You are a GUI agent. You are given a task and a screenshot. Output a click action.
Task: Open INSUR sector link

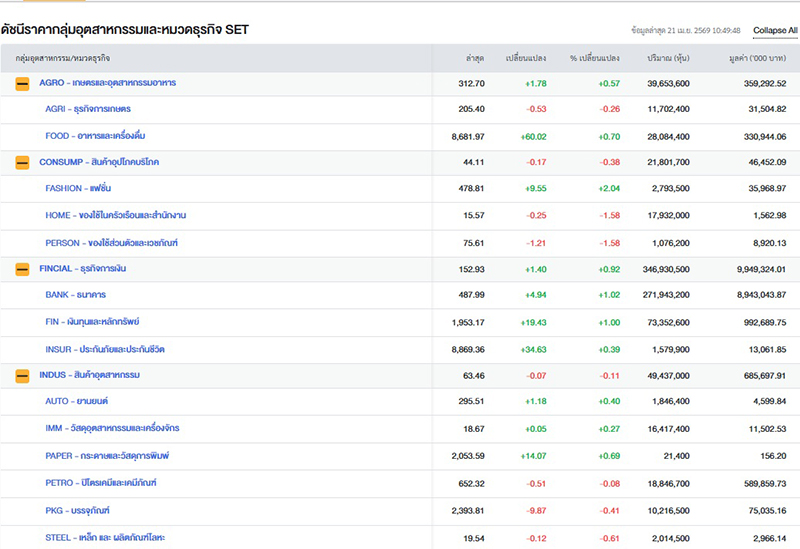pos(105,348)
